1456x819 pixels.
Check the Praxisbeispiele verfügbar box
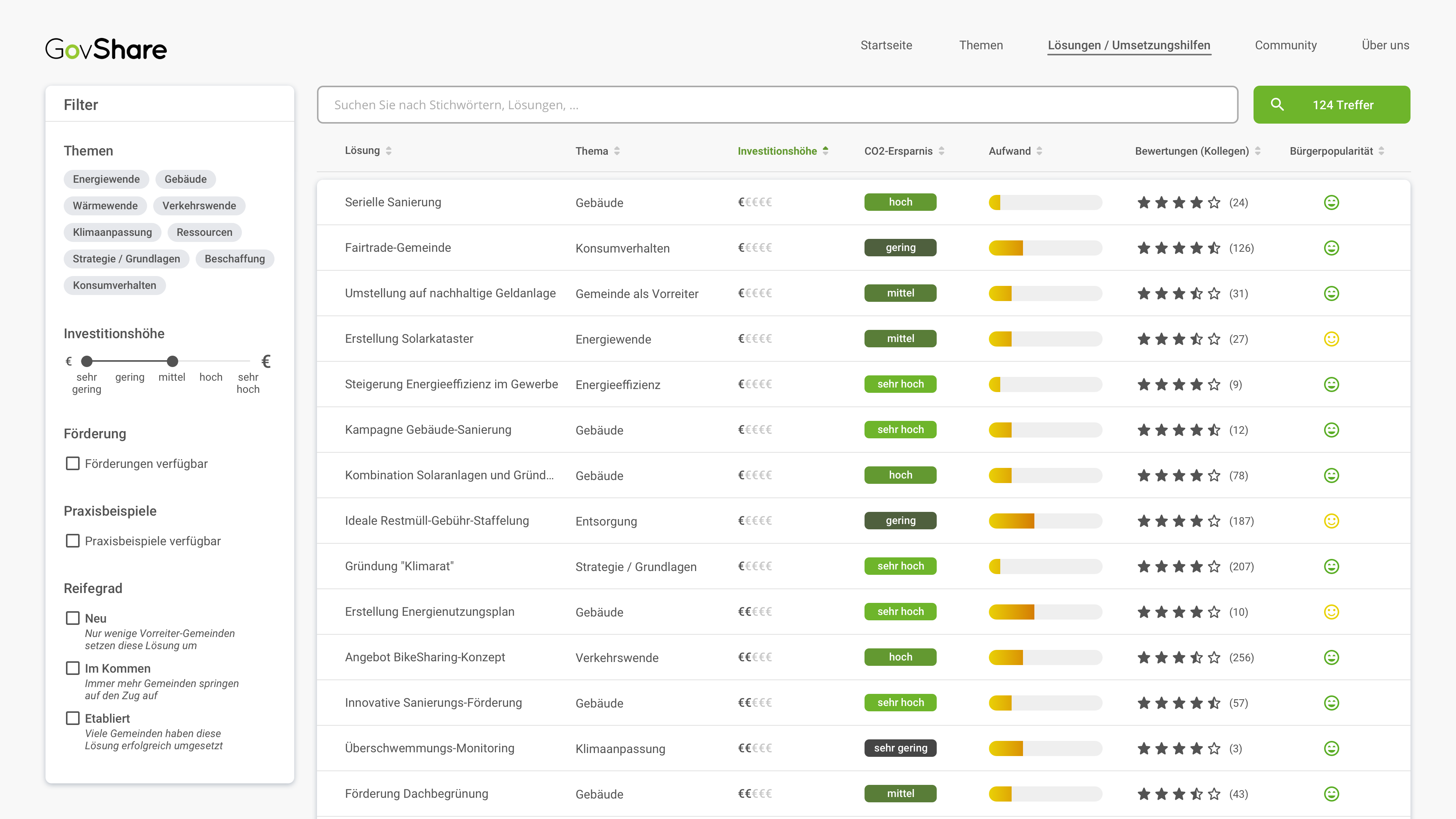click(x=73, y=541)
